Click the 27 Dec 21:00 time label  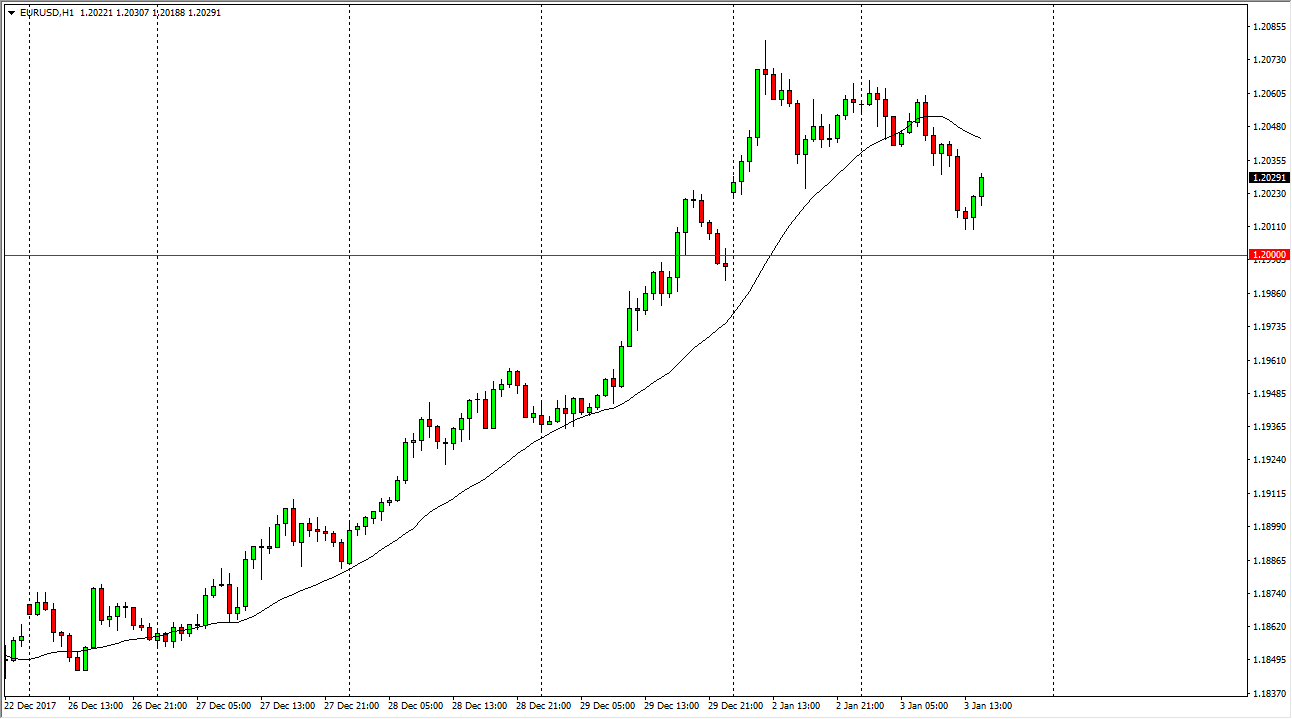point(349,706)
